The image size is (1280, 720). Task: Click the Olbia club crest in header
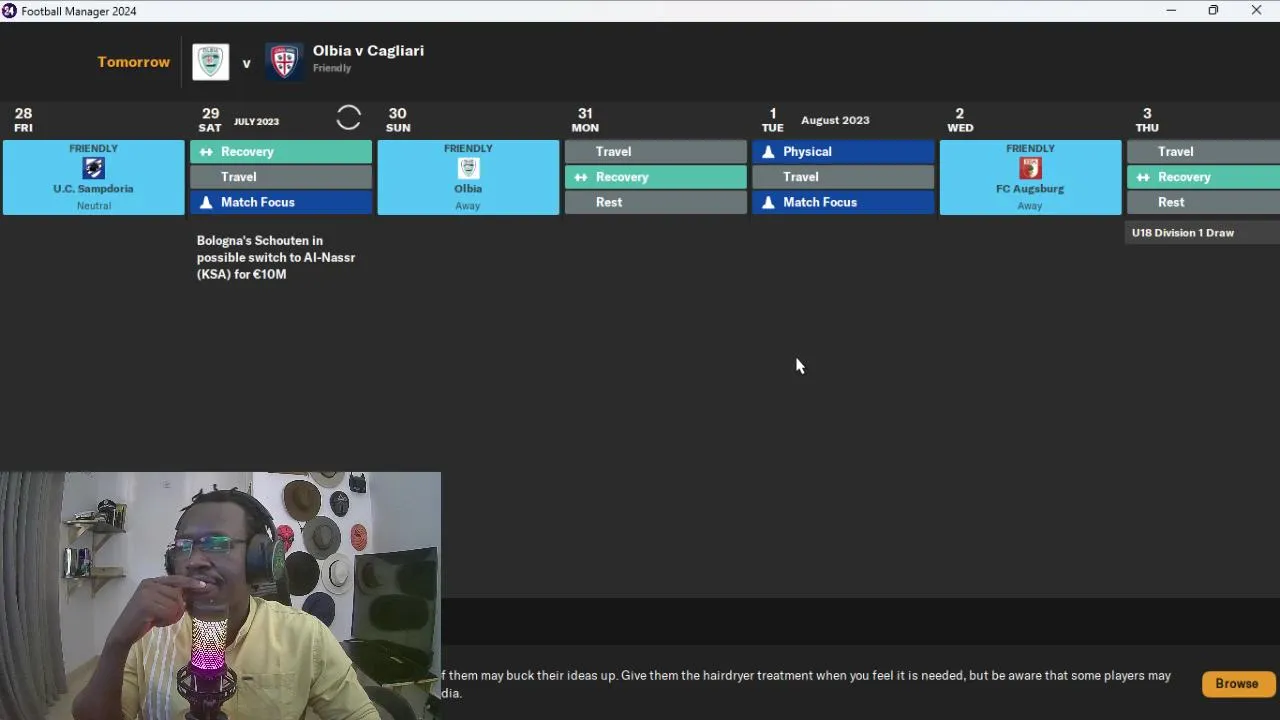pos(211,62)
